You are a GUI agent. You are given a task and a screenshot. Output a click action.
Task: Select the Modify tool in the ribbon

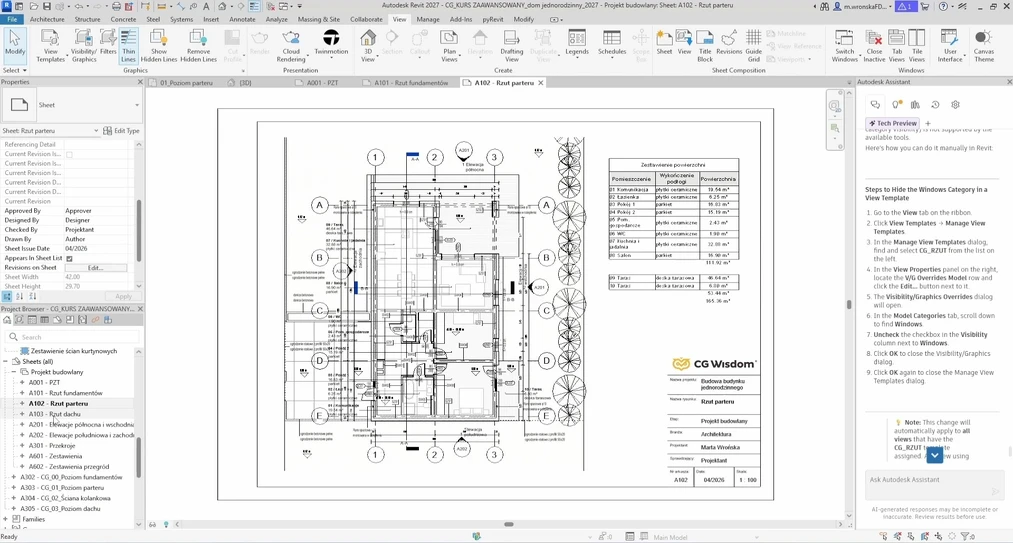[14, 45]
